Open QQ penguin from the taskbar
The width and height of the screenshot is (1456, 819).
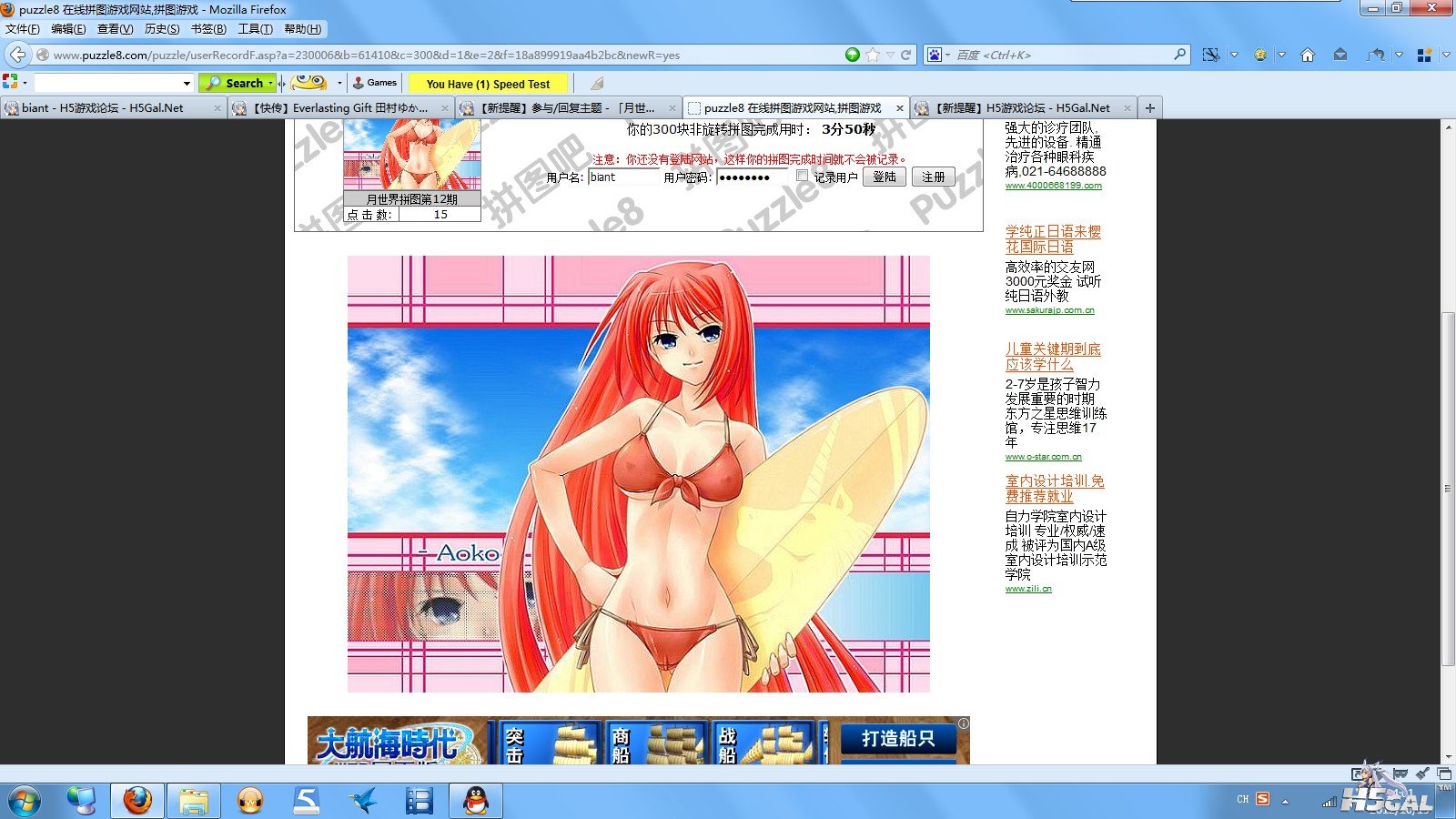click(x=475, y=800)
